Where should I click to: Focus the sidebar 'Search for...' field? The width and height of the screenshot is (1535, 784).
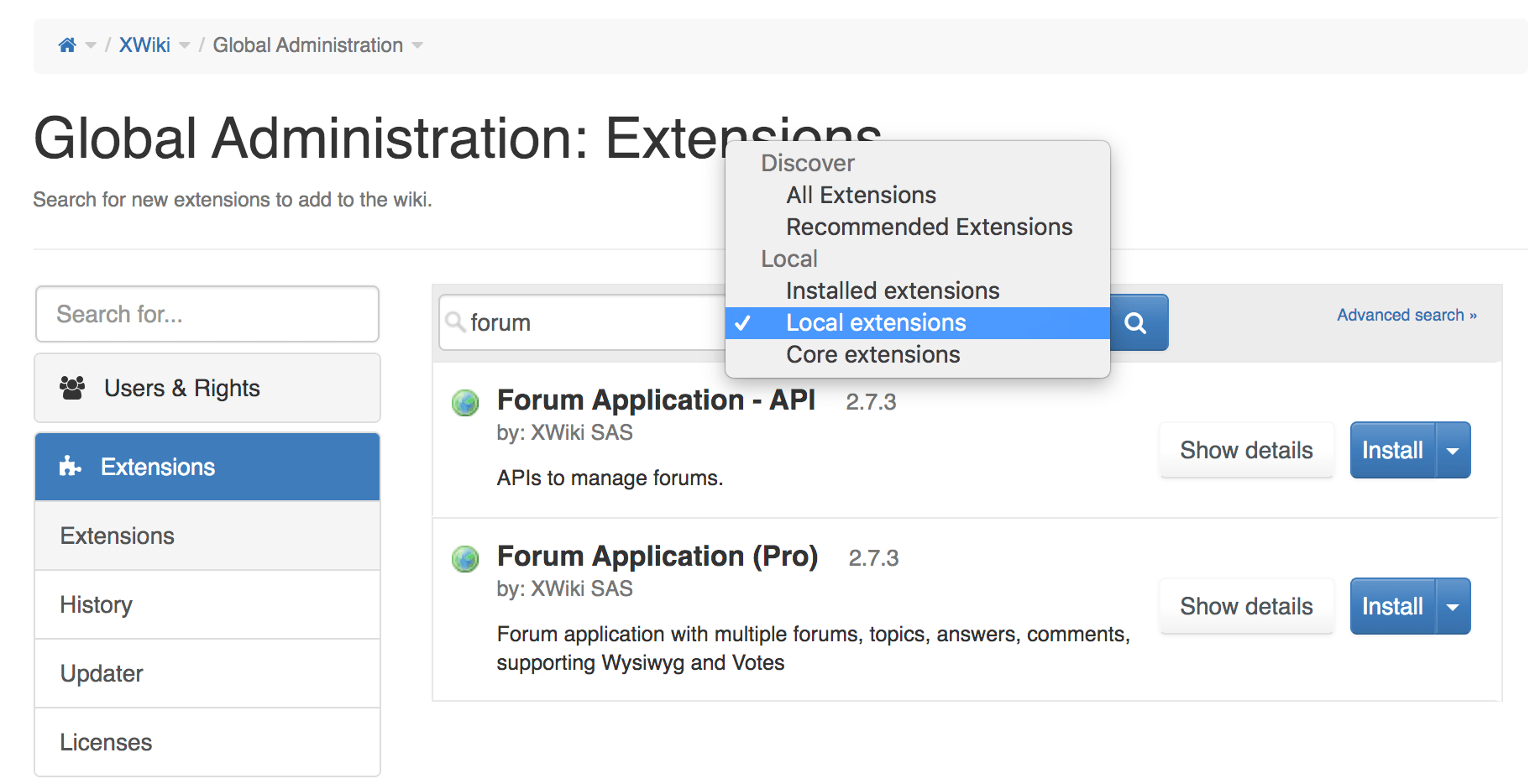point(207,314)
